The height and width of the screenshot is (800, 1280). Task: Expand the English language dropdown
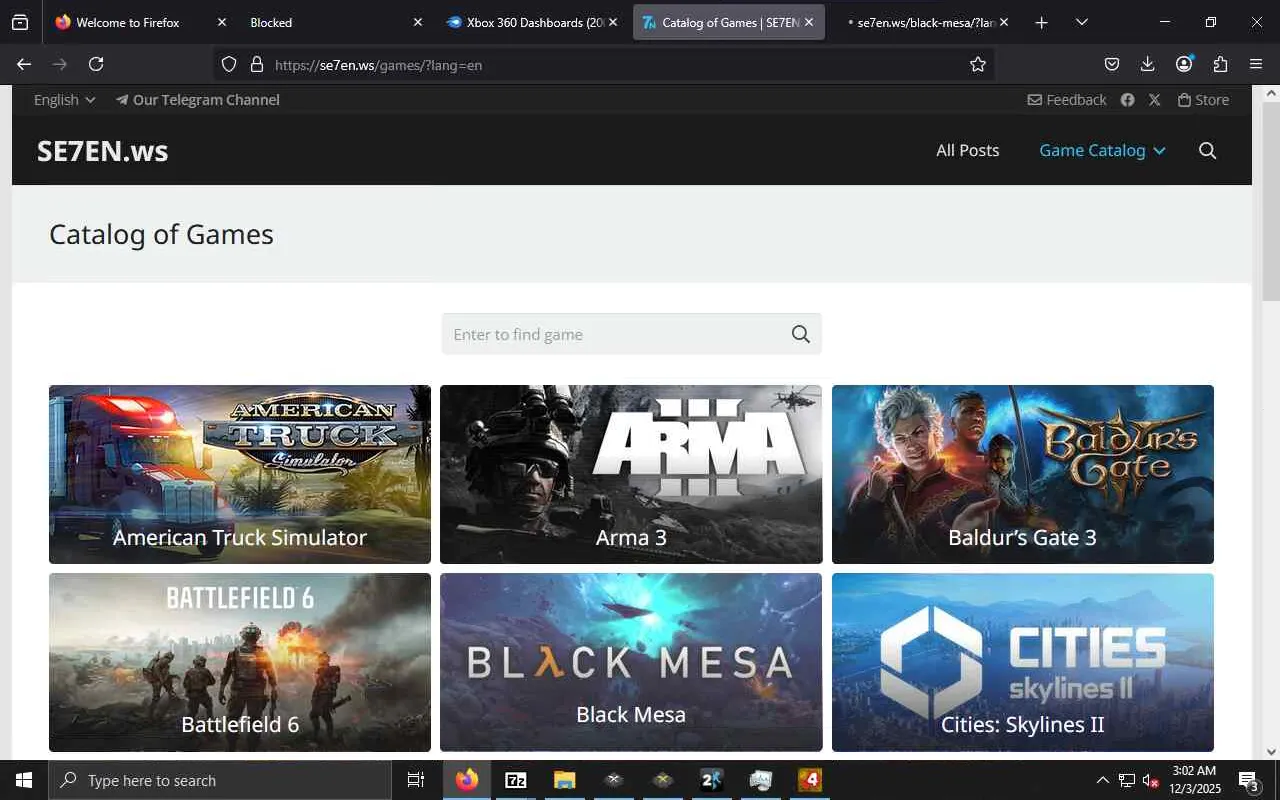click(64, 100)
